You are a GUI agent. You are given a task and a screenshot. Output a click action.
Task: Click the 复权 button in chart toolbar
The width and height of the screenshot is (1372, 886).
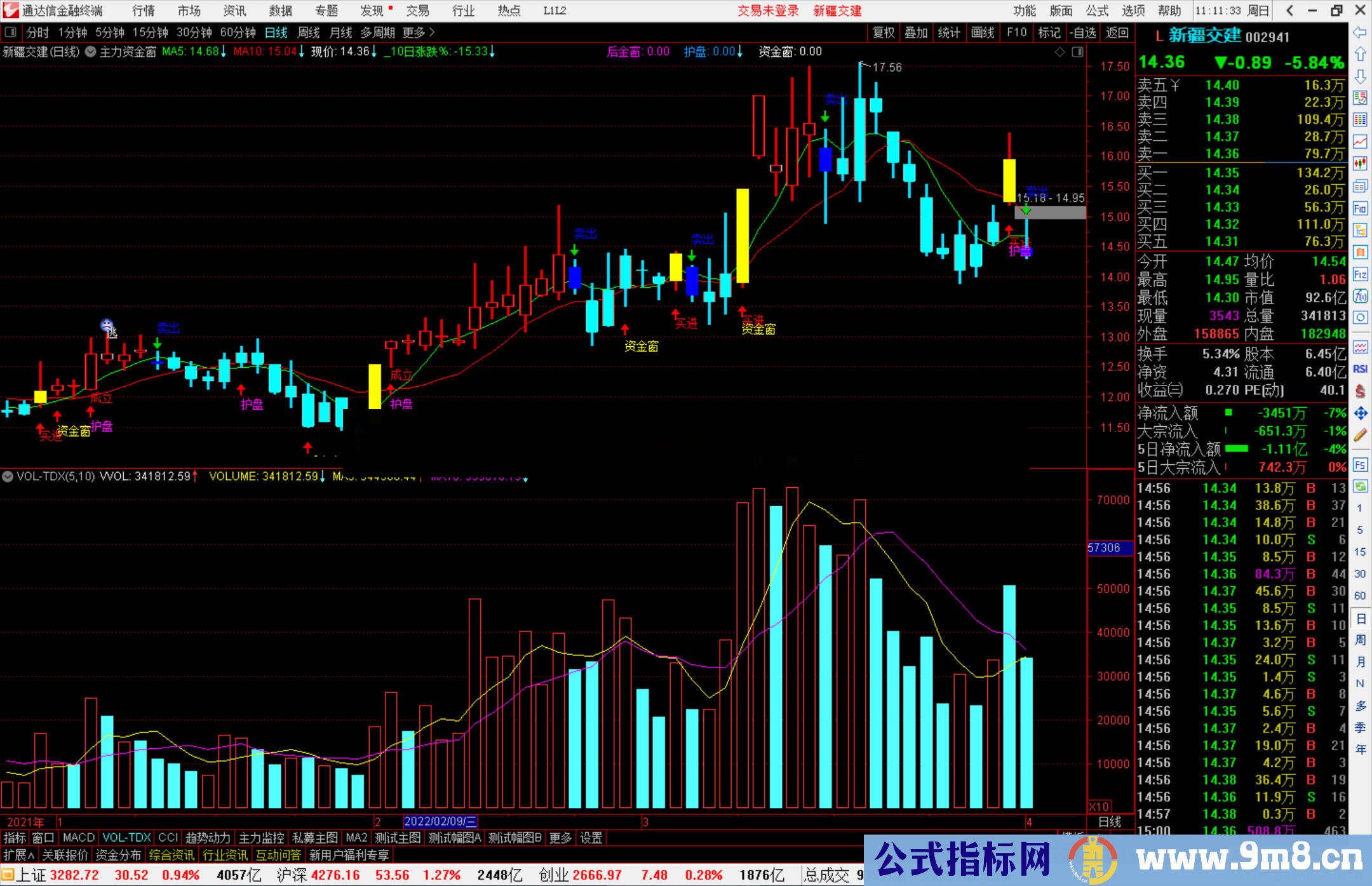tap(883, 32)
